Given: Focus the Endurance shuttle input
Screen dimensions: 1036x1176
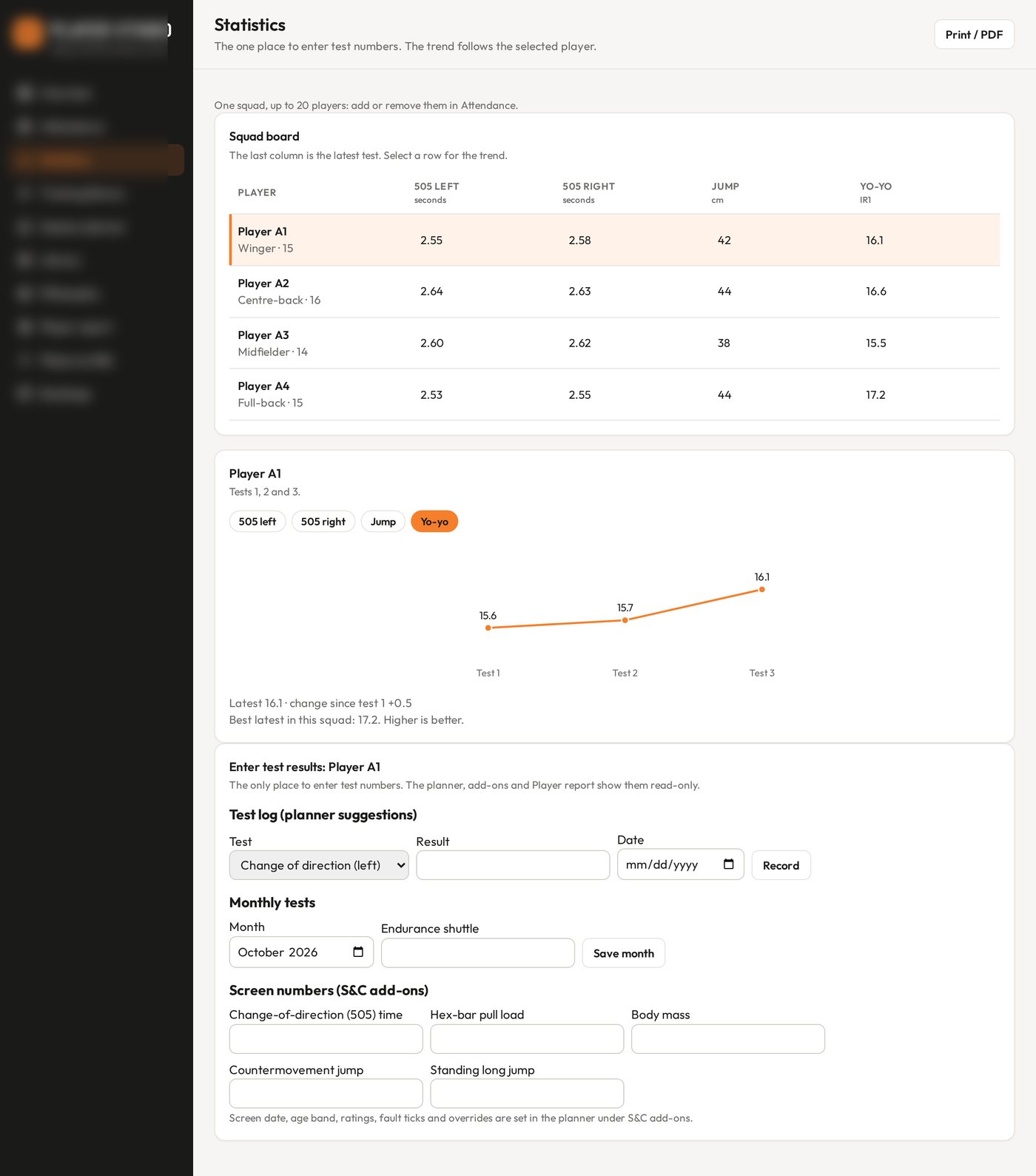Looking at the screenshot, I should coord(478,953).
